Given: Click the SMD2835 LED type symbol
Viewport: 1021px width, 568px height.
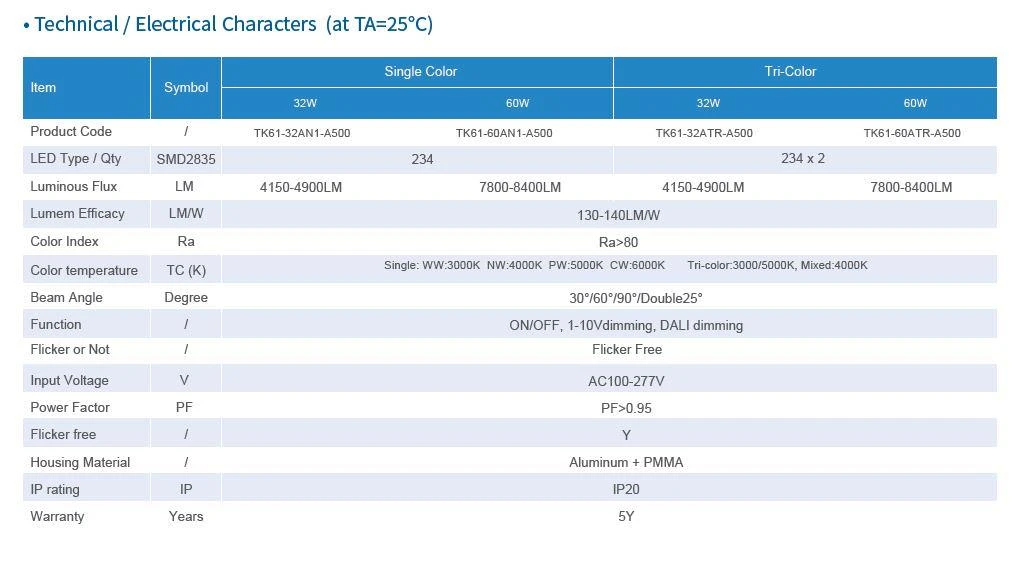Looking at the screenshot, I should coord(186,159).
